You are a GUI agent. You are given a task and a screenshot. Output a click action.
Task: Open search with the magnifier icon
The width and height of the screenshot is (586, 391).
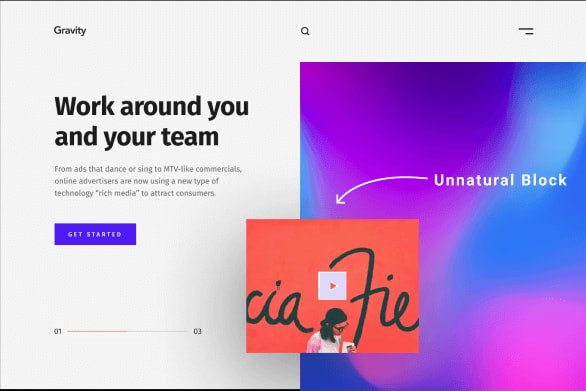[305, 31]
